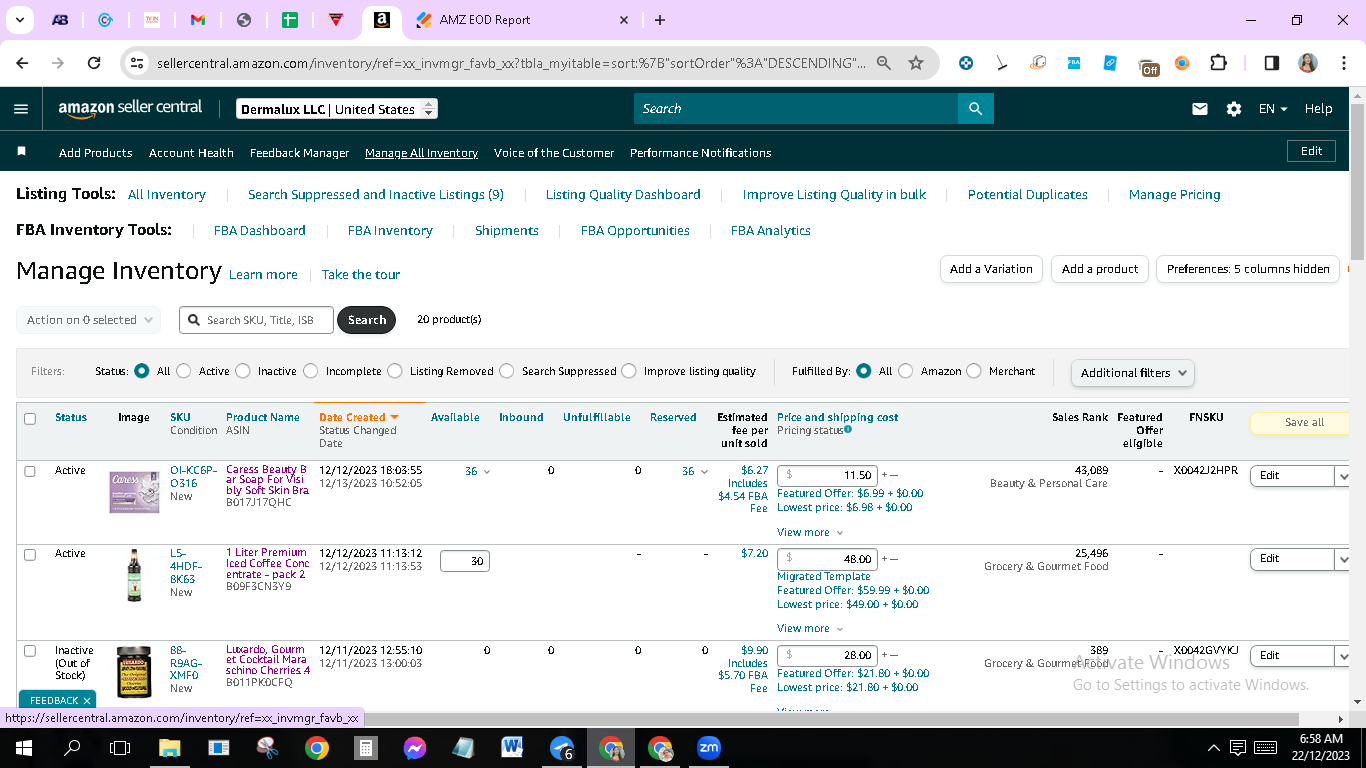1366x768 pixels.
Task: Tick the select-all checkbox in table header
Action: [30, 419]
